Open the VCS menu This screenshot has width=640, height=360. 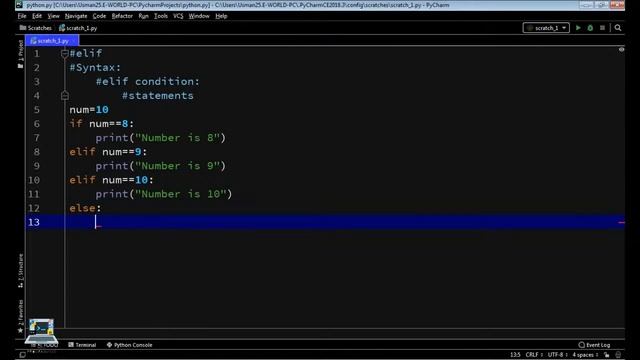coord(178,16)
